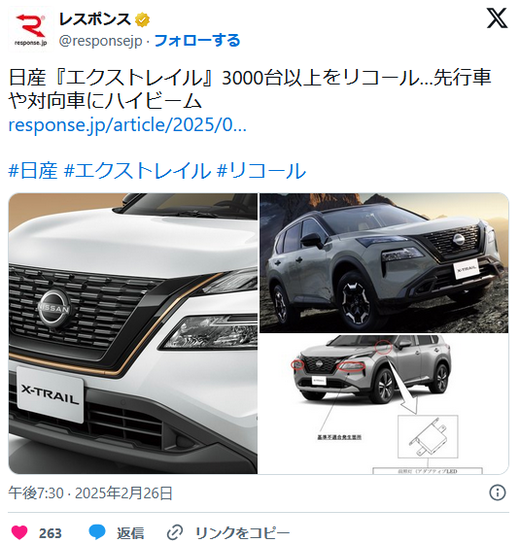This screenshot has width=520, height=543.
Task: View the white X-TRAIL grille photo
Action: click(133, 333)
